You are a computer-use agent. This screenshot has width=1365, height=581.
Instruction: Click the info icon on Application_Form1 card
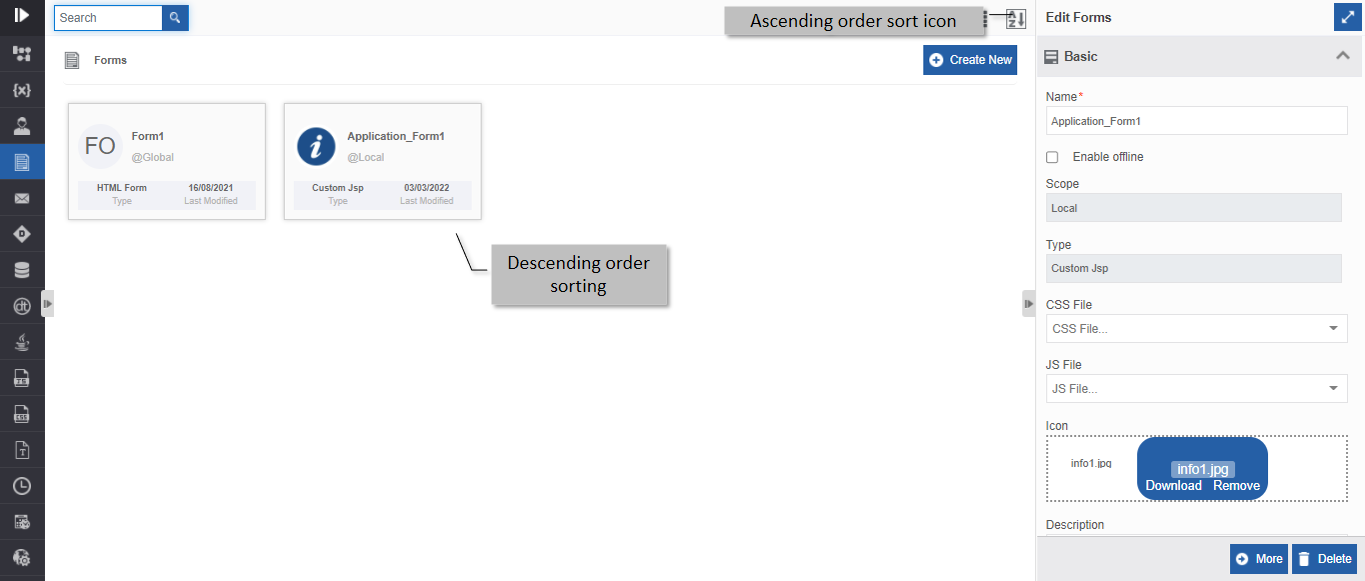(316, 146)
